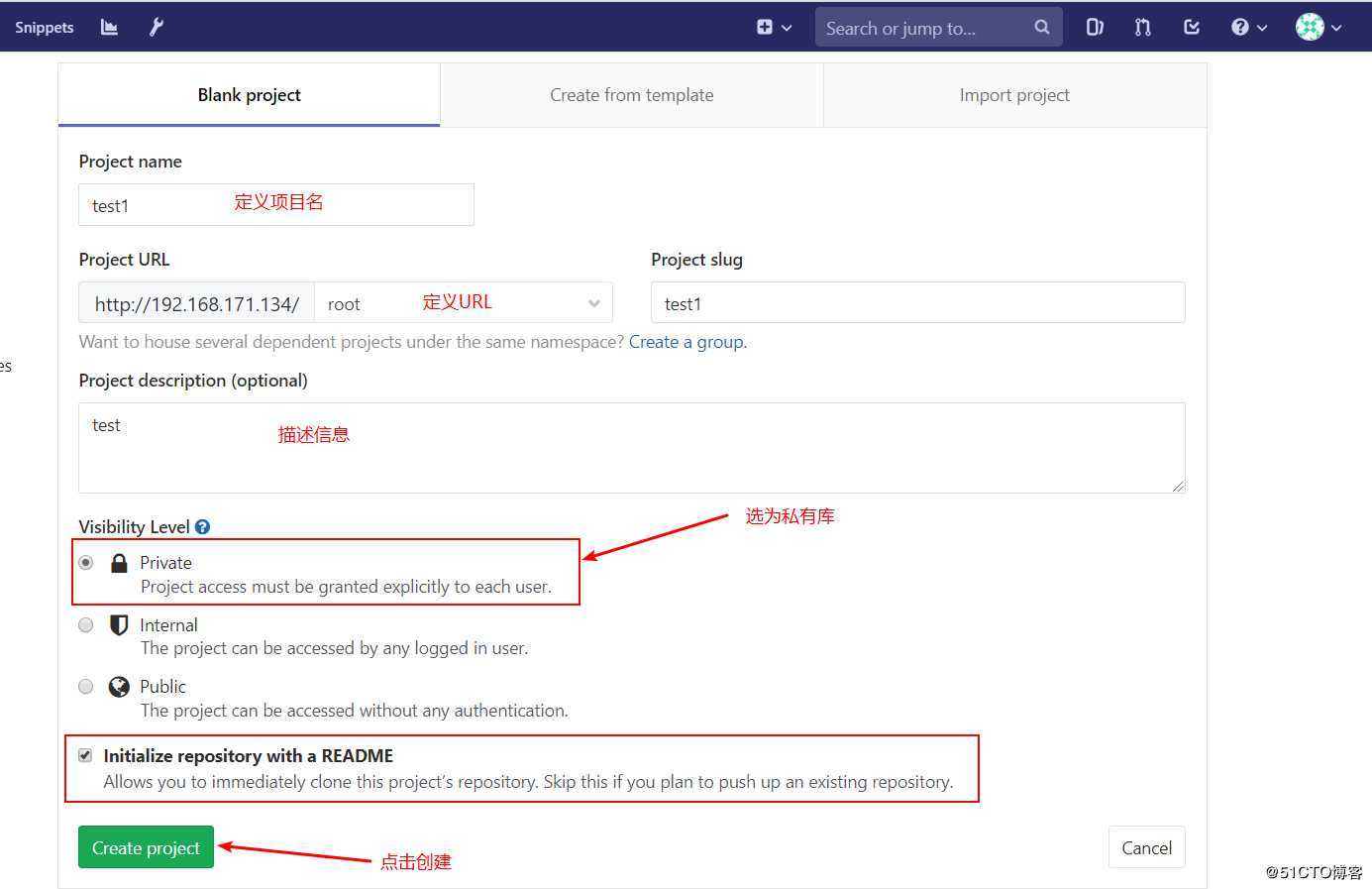
Task: Click the Project description resize handle
Action: [x=1177, y=485]
